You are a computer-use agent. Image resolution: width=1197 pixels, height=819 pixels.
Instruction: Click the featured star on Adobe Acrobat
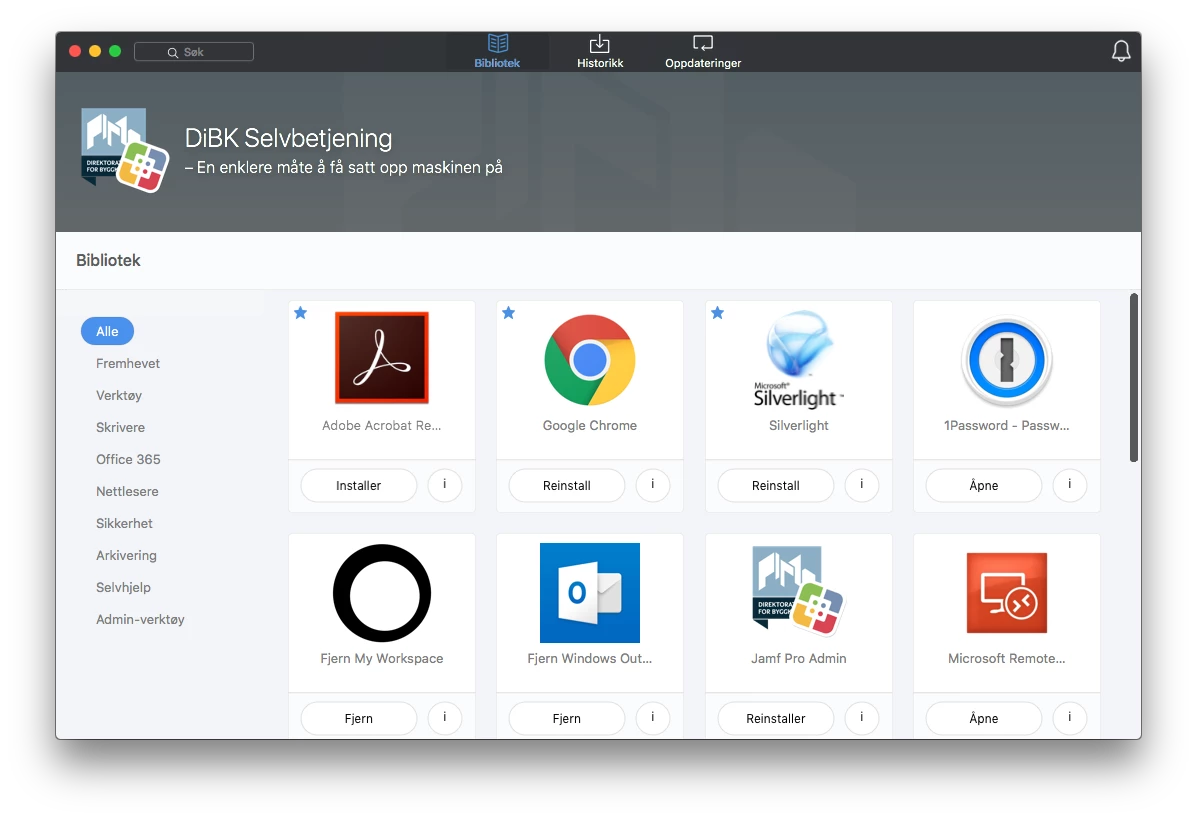point(301,313)
